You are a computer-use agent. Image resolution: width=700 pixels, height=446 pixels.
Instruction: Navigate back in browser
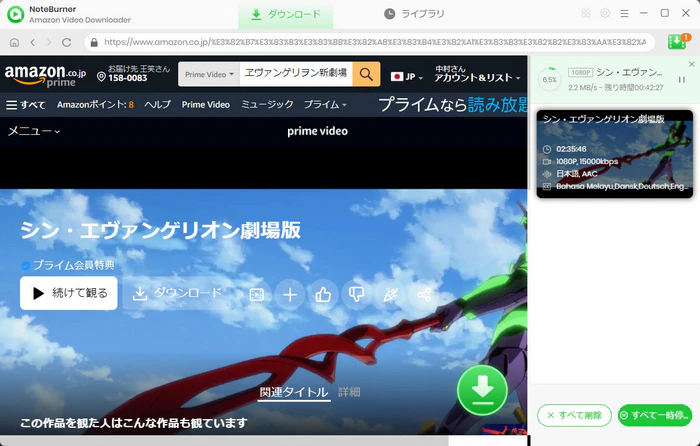tap(33, 42)
